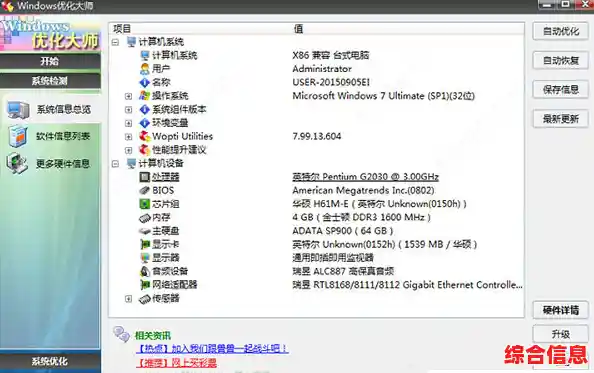594x373 pixels.
Task: Click the network adapter icon beside 网络适配器
Action: point(144,285)
